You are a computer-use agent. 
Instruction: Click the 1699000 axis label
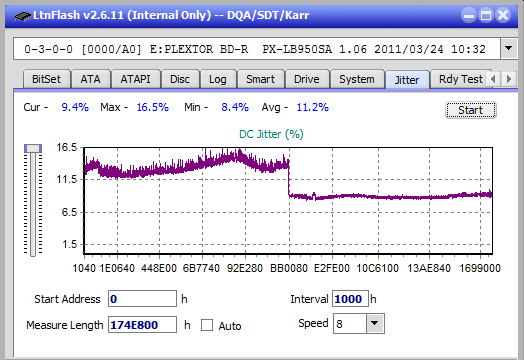click(480, 268)
